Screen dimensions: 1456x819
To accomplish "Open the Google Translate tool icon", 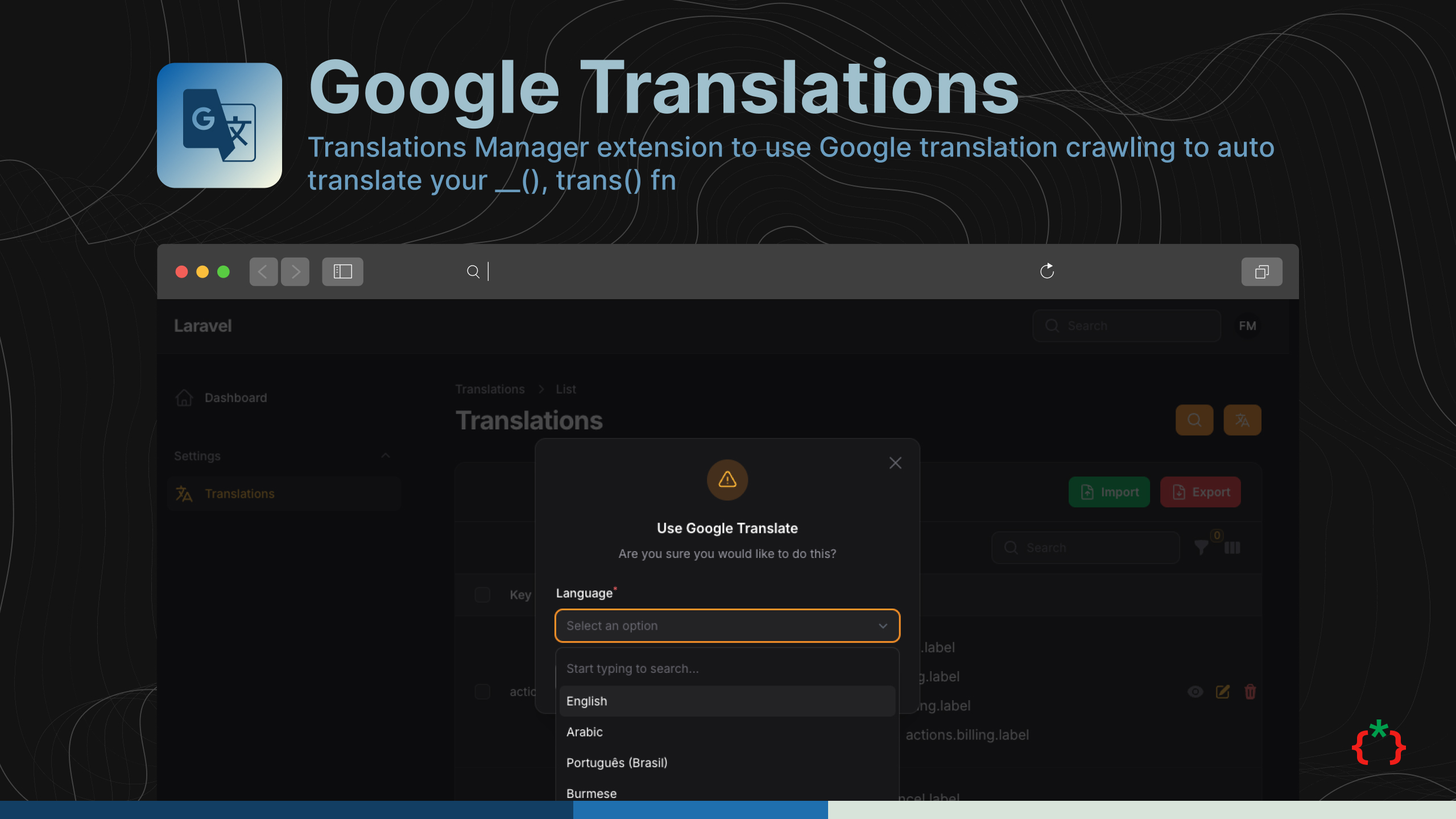I will coord(1242,420).
